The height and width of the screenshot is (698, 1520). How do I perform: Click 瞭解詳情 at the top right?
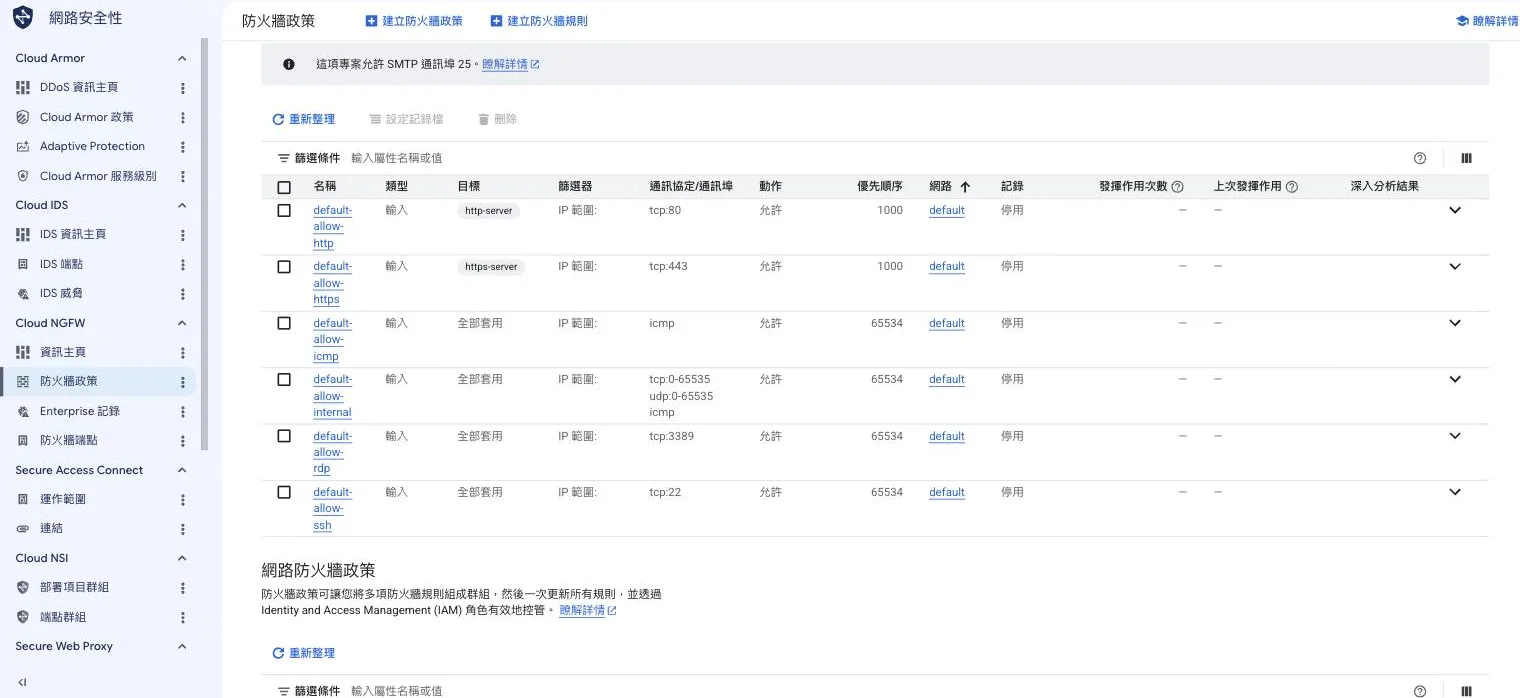coord(1487,20)
